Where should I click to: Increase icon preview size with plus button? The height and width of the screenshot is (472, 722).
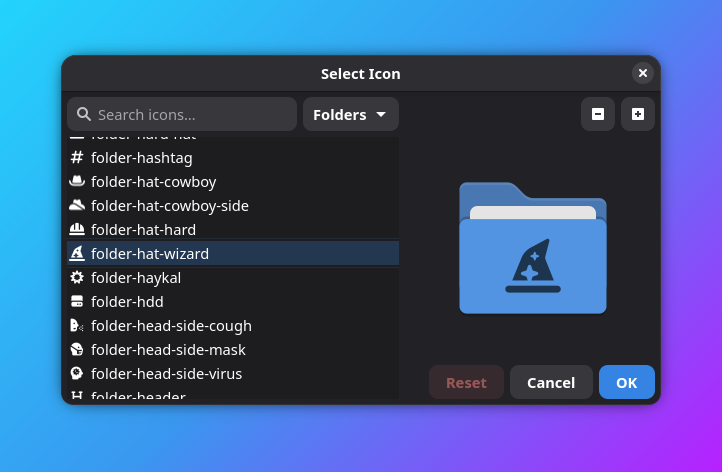coord(638,114)
